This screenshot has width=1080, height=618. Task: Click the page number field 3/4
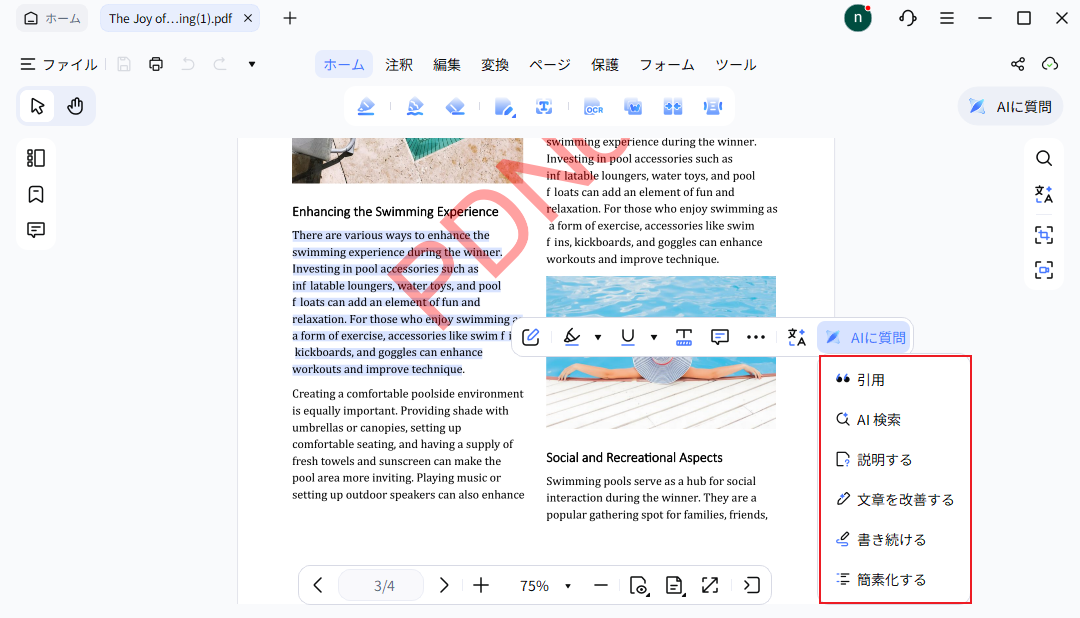point(384,586)
